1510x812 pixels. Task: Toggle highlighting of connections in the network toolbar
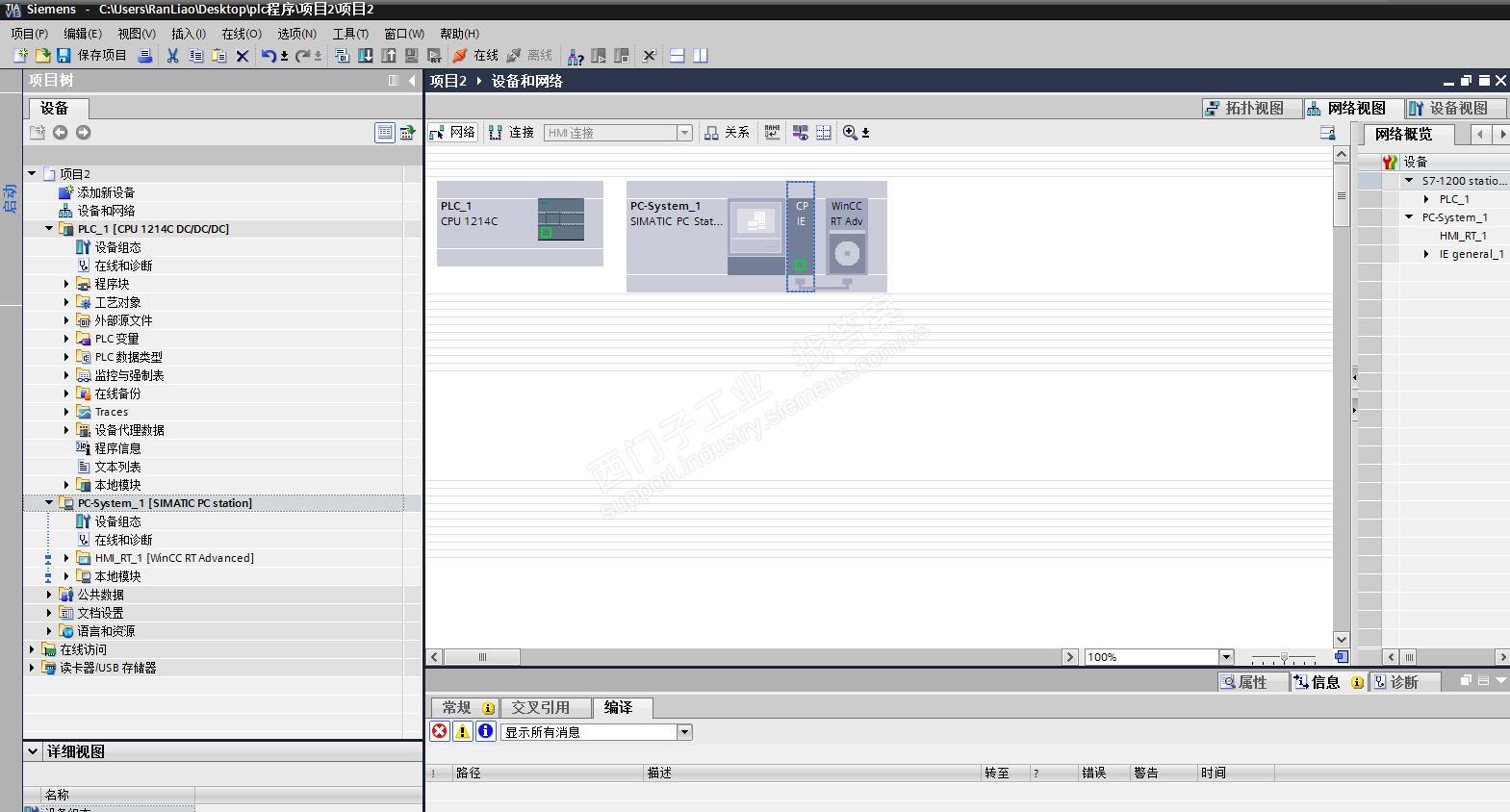[x=800, y=133]
